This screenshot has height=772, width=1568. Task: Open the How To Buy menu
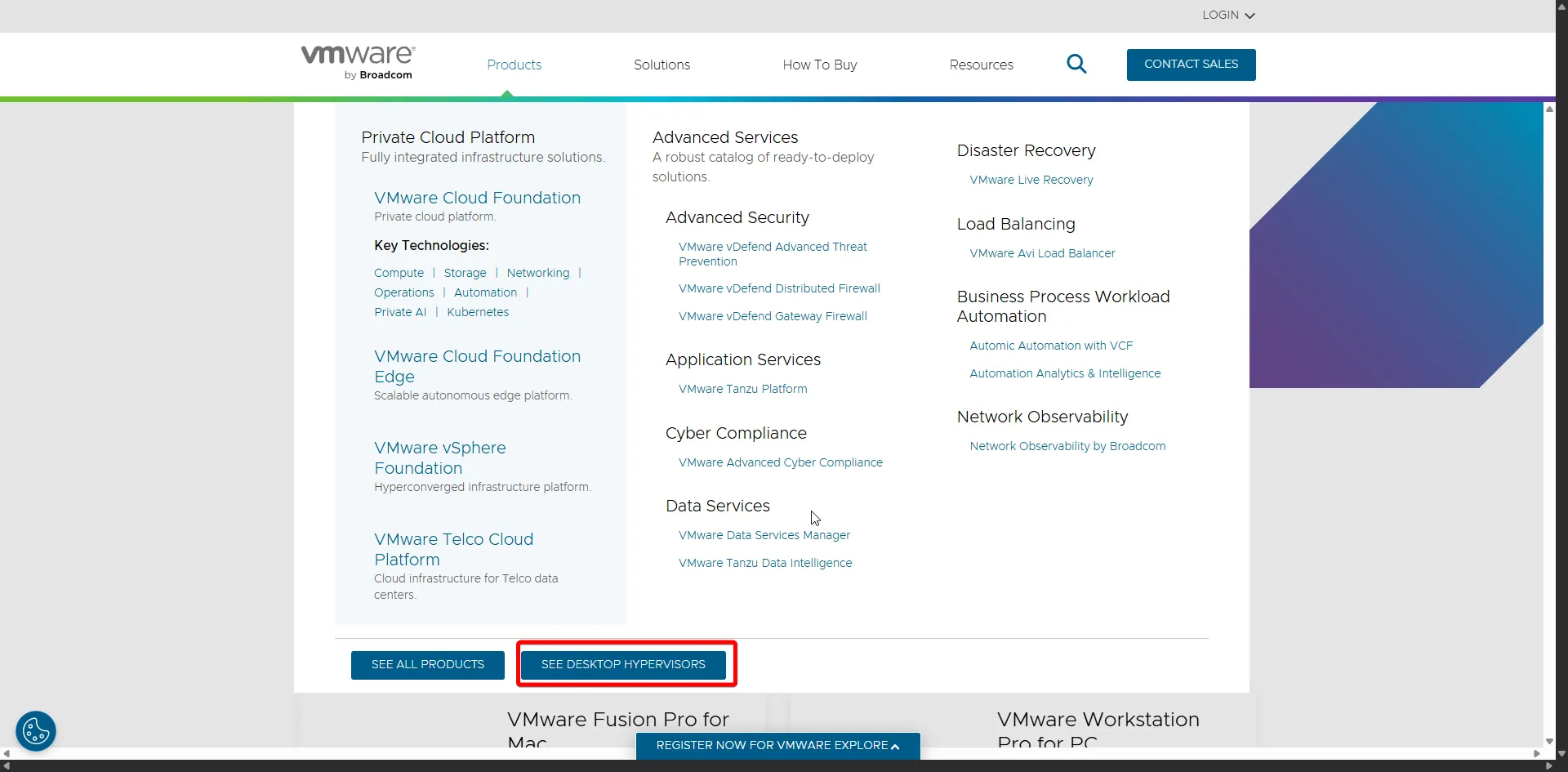(x=820, y=65)
